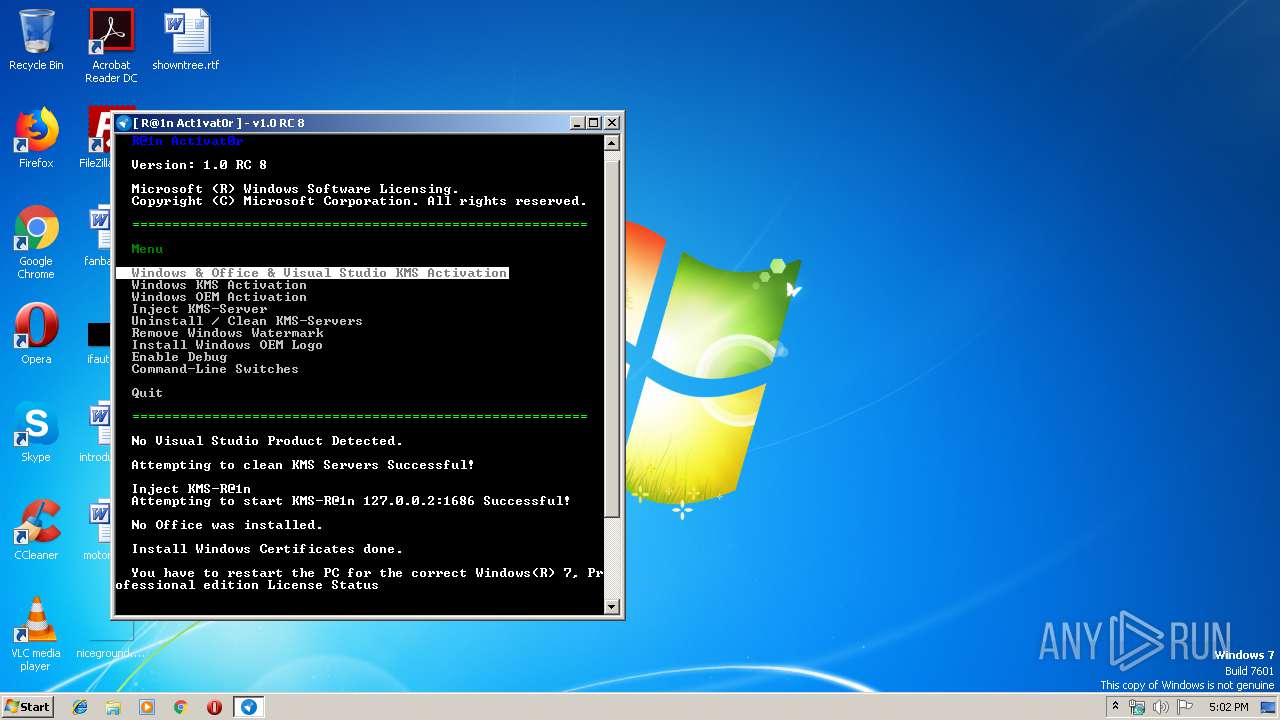Choose Remove Windows Watermark option
The height and width of the screenshot is (720, 1280).
coord(227,333)
